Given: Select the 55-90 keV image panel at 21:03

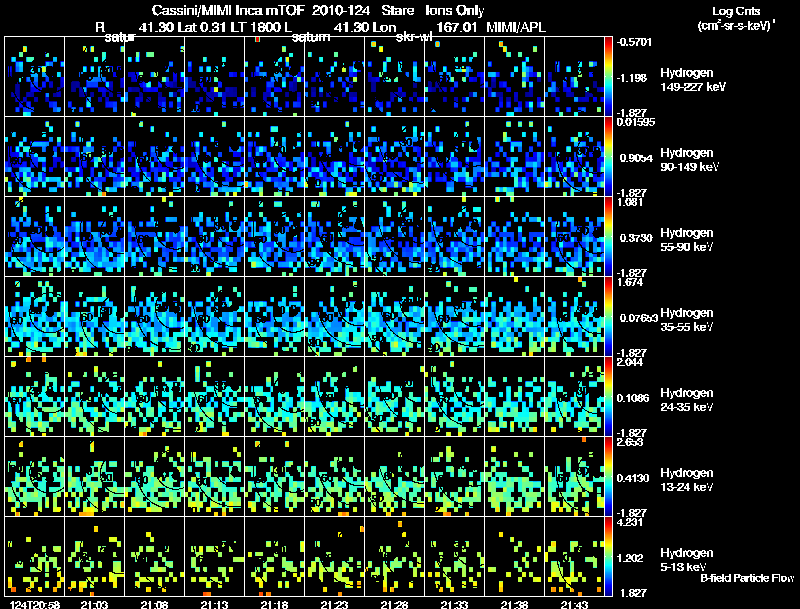Looking at the screenshot, I should (94, 237).
